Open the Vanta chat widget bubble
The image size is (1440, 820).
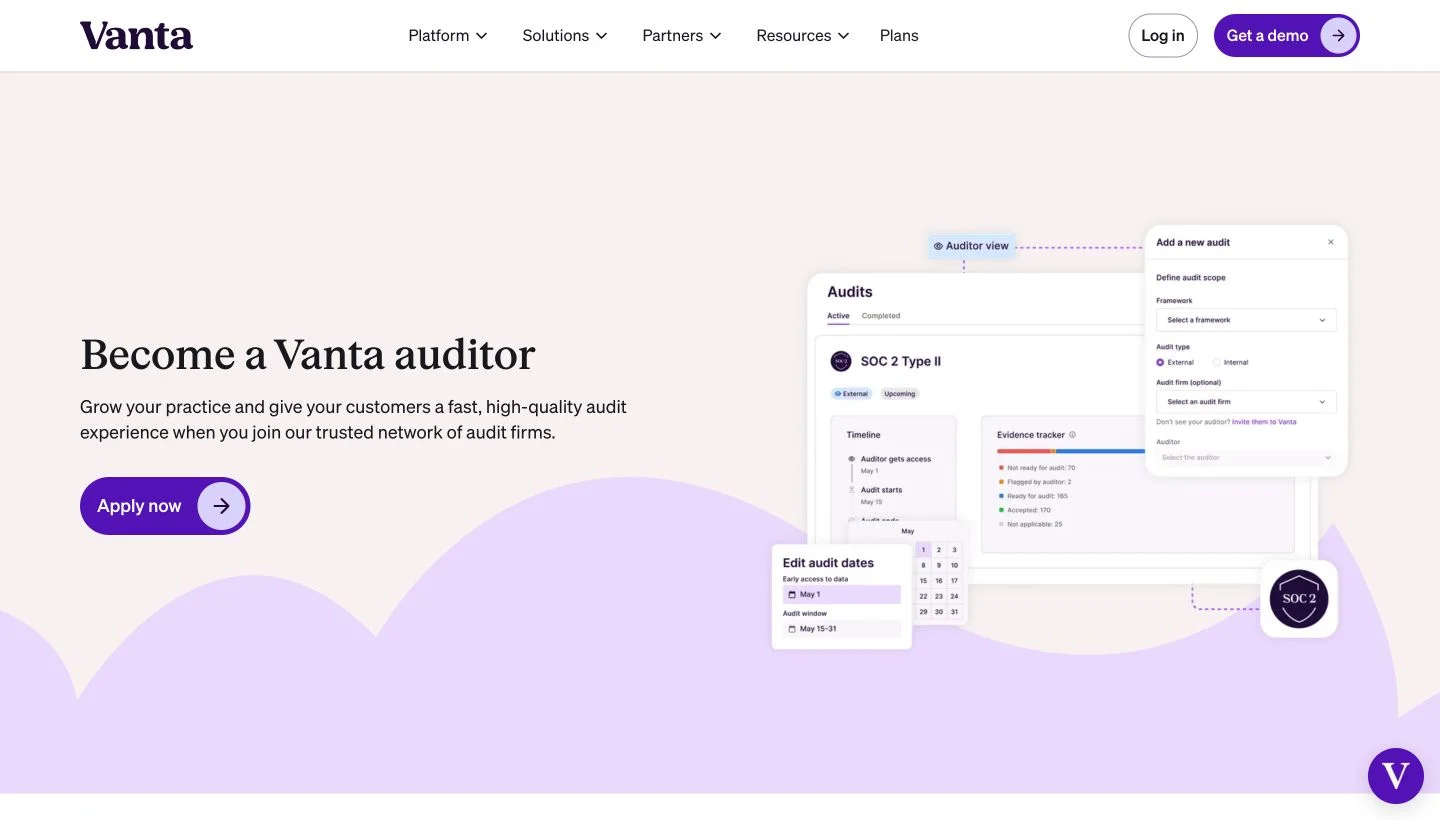point(1395,775)
